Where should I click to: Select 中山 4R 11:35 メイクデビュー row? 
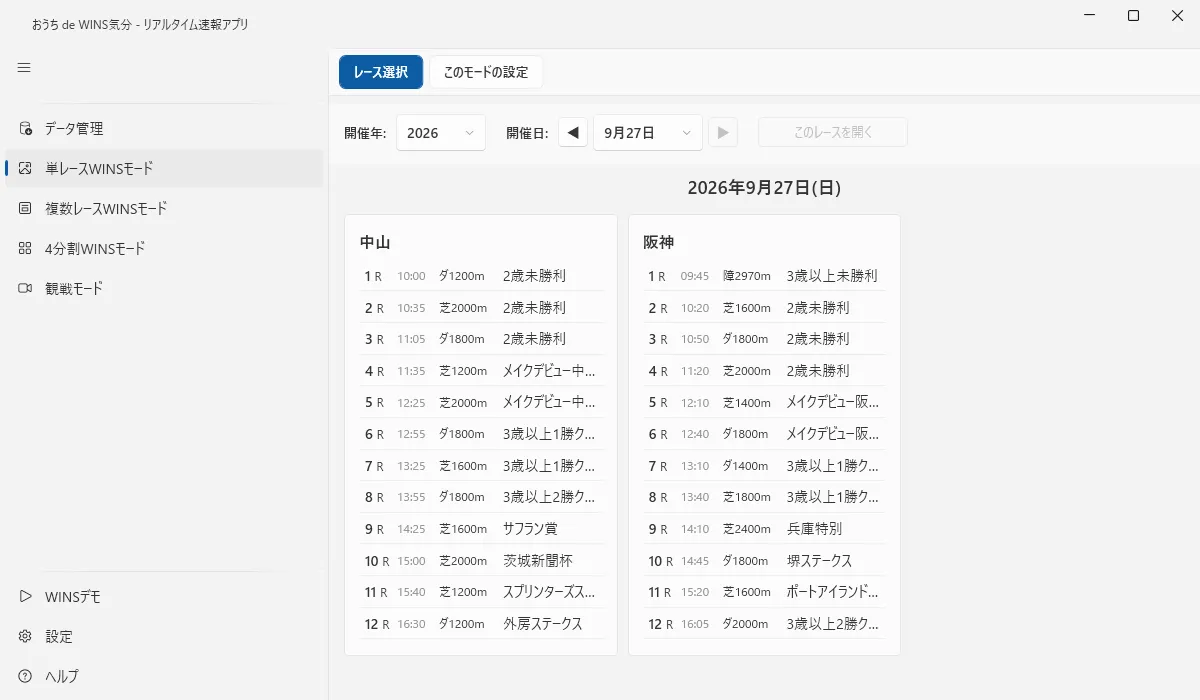coord(481,371)
